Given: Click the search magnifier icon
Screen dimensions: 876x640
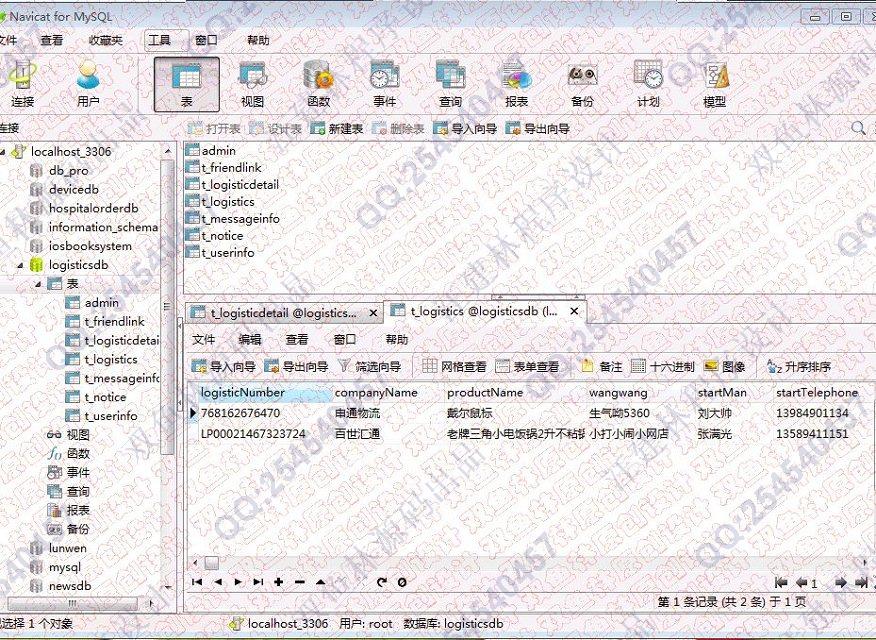Looking at the screenshot, I should click(858, 128).
